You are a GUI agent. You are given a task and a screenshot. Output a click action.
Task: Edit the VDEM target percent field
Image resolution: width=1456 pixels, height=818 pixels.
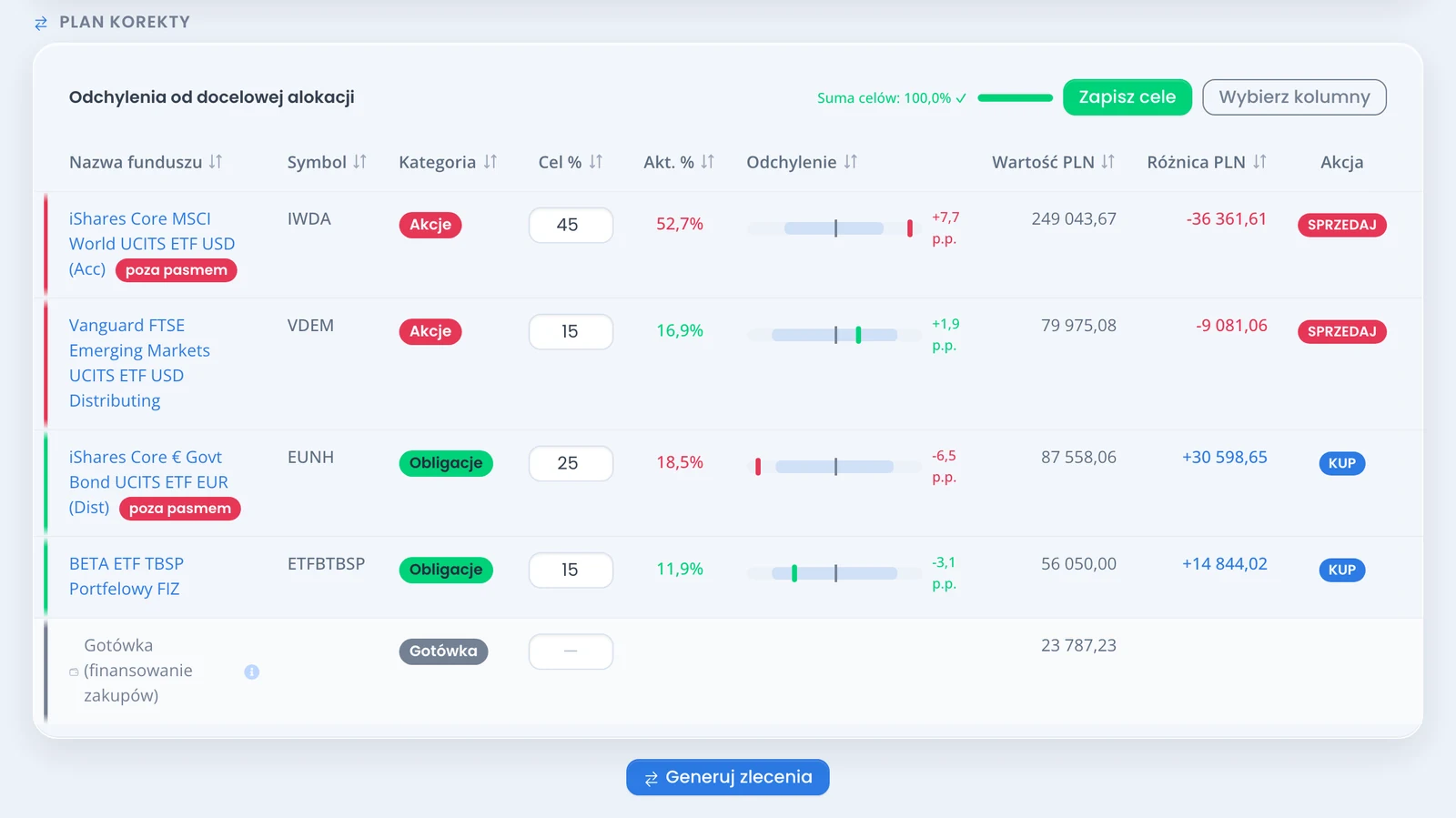pyautogui.click(x=571, y=331)
